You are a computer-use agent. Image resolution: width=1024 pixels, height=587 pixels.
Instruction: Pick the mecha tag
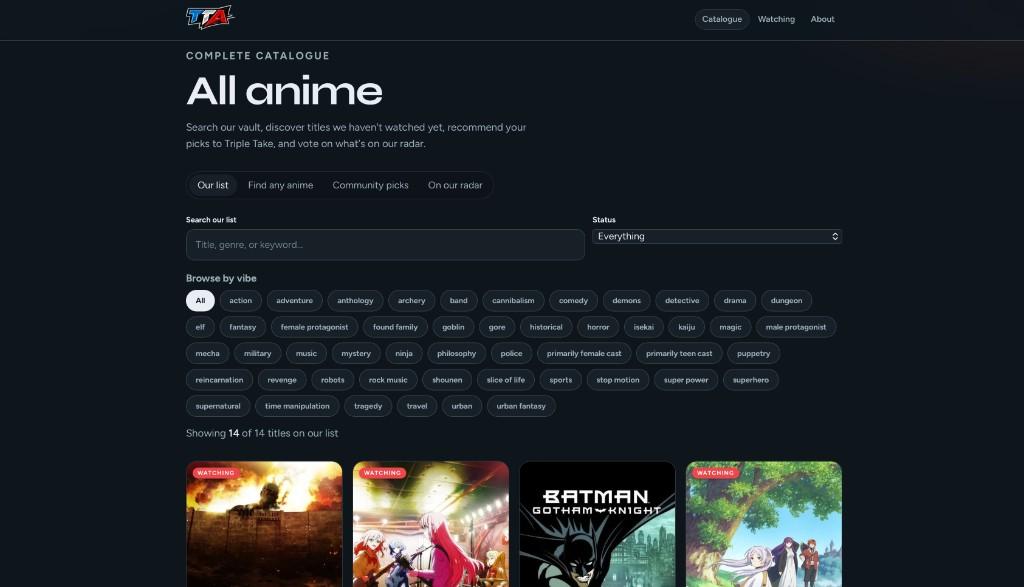point(207,353)
